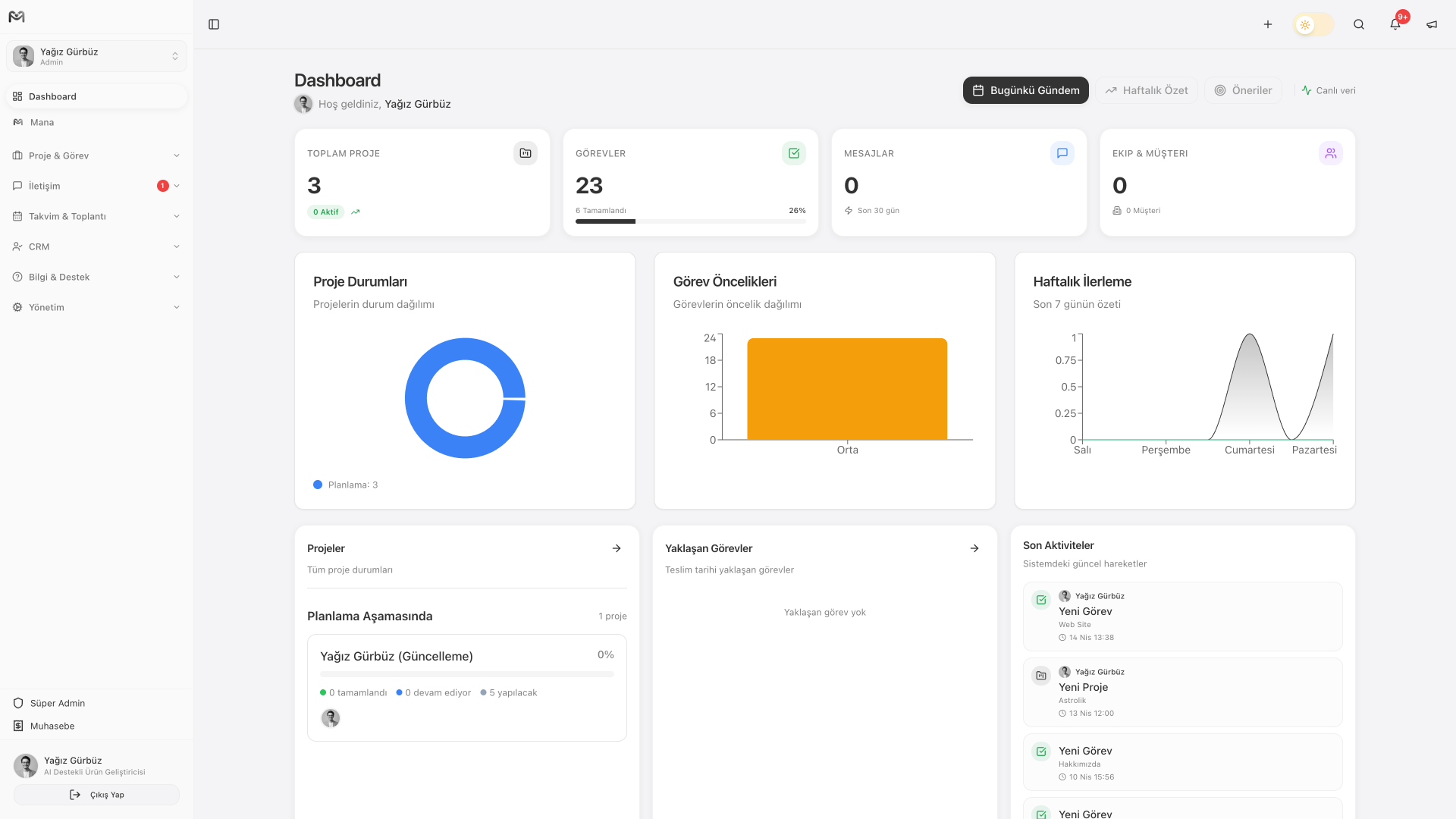This screenshot has width=1456, height=819.
Task: Click the plus create icon
Action: (x=1267, y=24)
